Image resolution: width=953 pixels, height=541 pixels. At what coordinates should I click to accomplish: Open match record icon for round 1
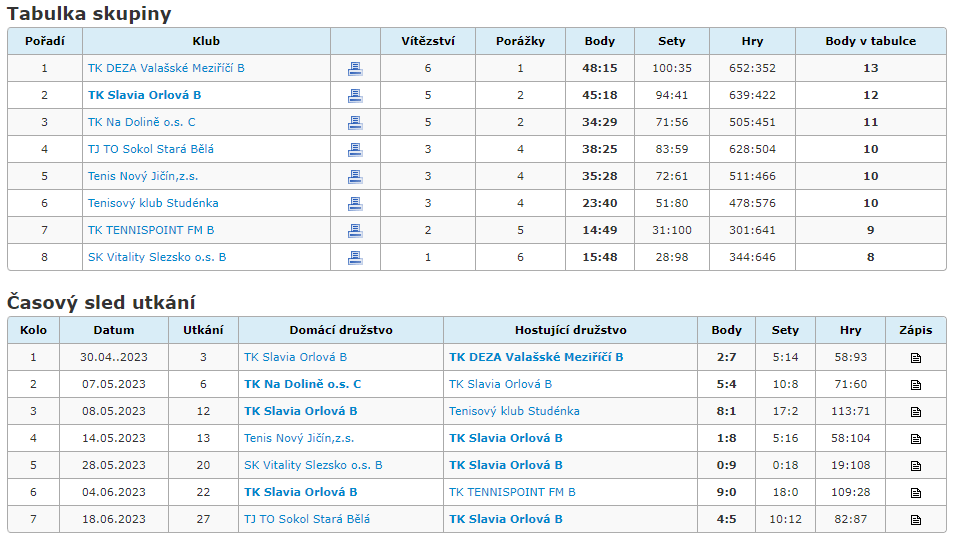[916, 358]
